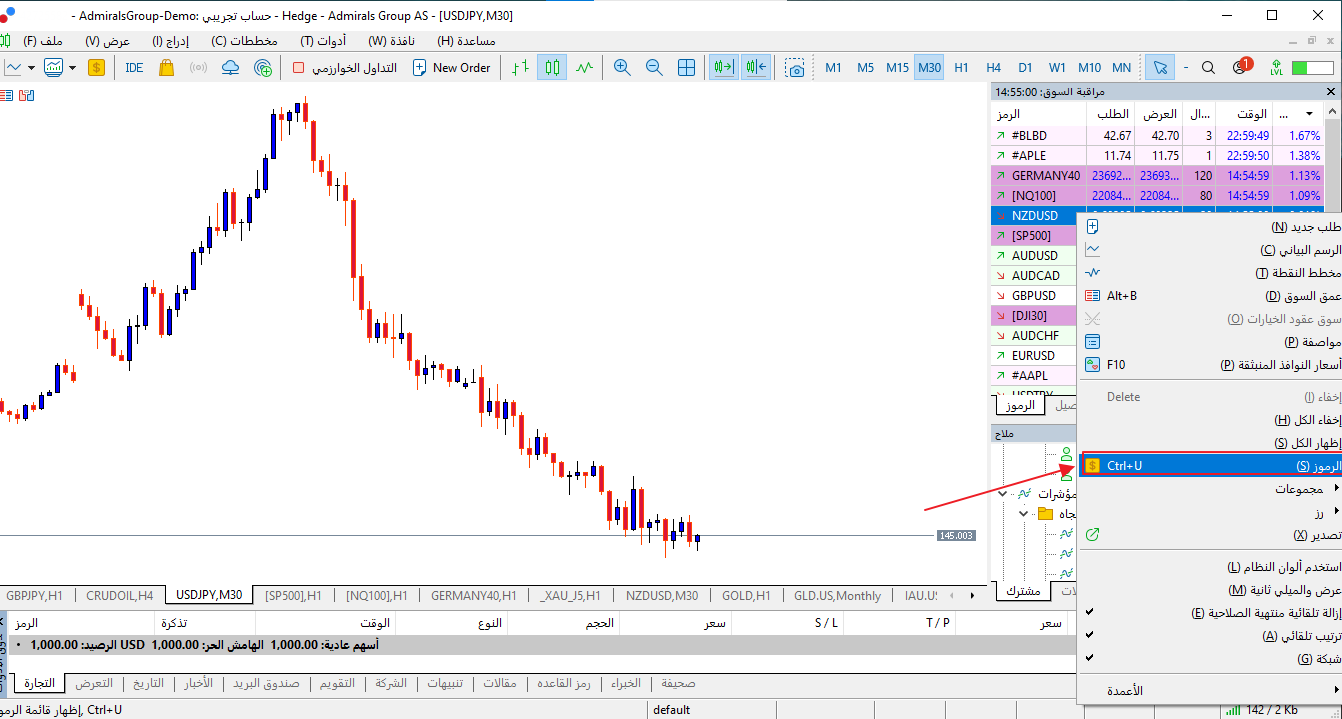Click the green LVL icon
The image size is (1342, 719).
pos(1276,68)
